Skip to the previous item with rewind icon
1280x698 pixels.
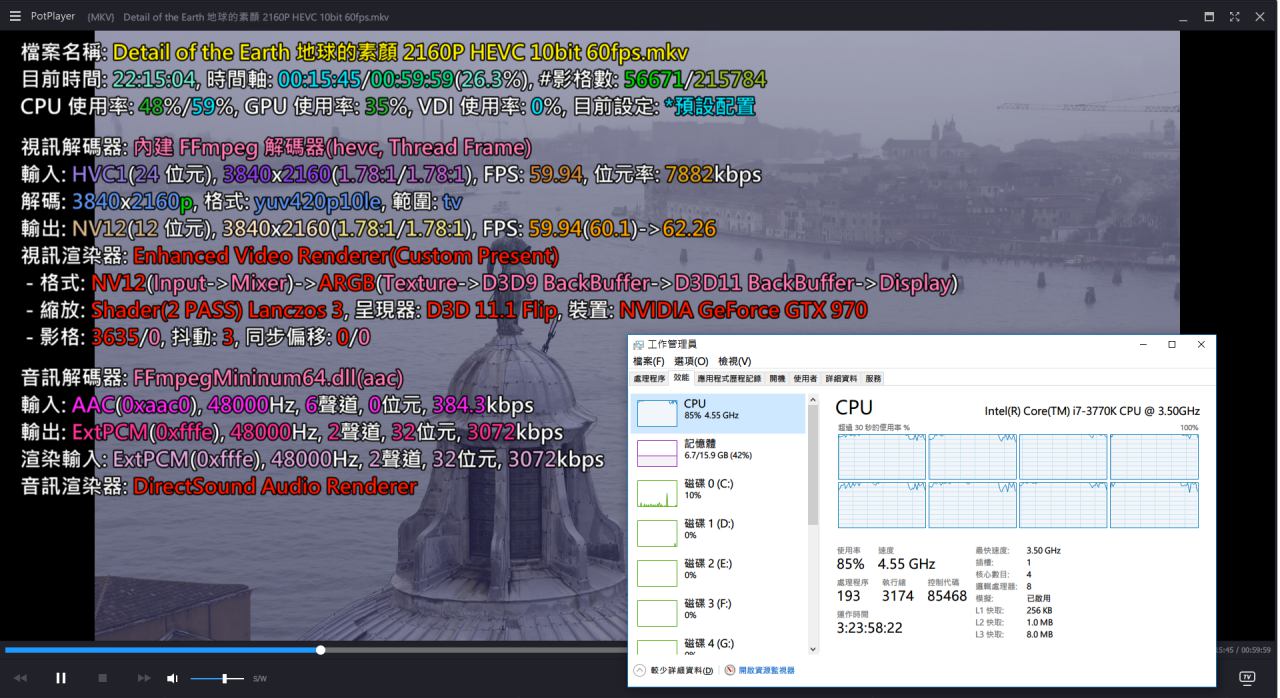pos(21,678)
